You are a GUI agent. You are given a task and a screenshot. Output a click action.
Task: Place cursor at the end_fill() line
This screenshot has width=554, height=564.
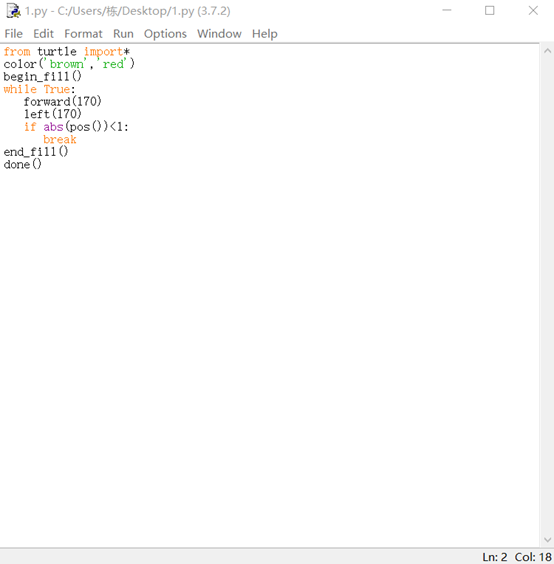click(36, 152)
